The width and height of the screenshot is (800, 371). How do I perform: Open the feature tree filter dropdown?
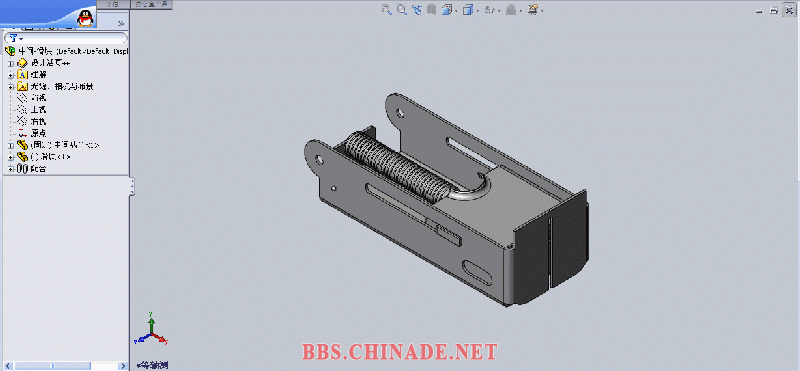(x=16, y=38)
